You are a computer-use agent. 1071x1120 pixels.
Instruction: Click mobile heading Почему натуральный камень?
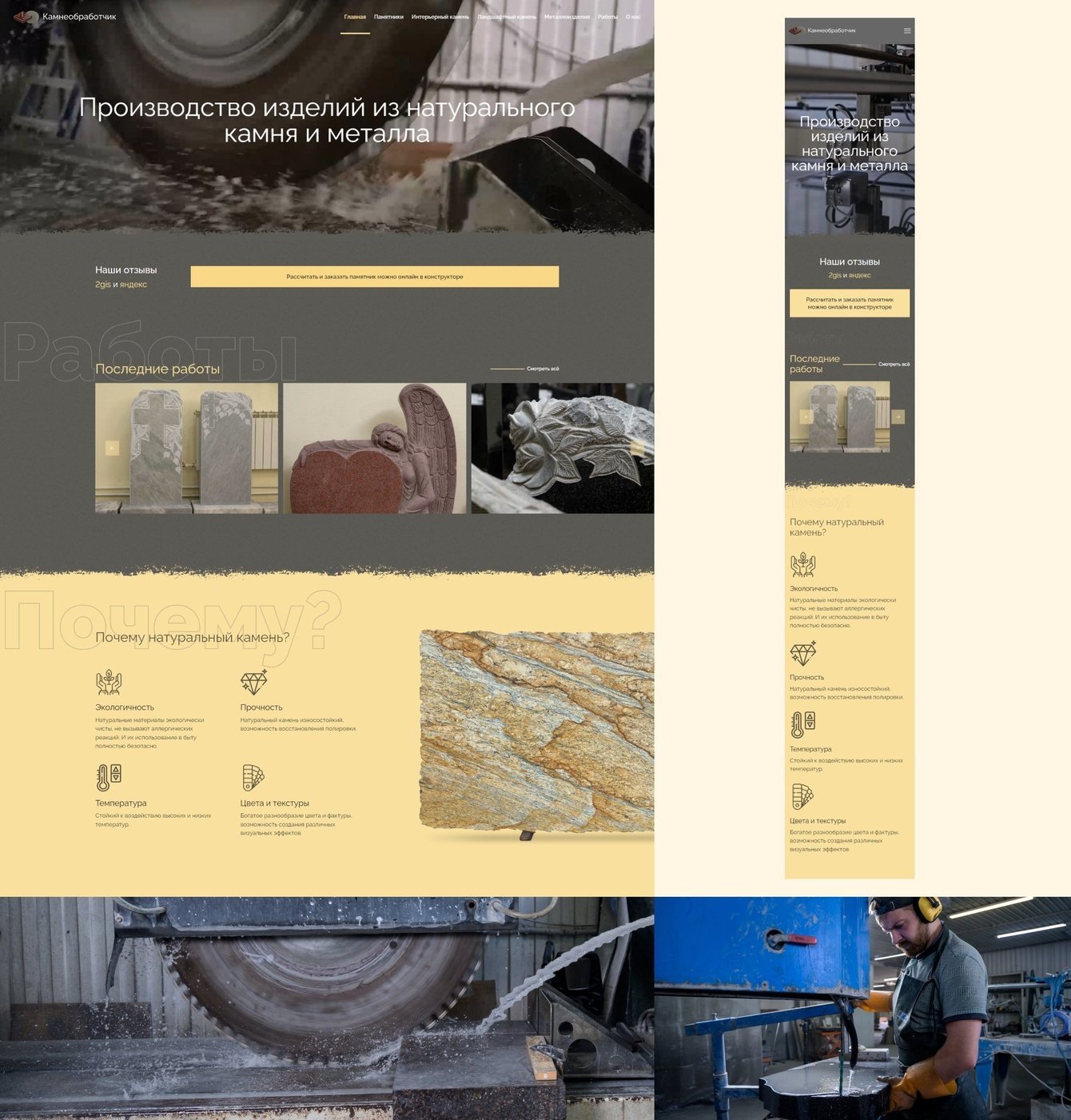[x=837, y=527]
